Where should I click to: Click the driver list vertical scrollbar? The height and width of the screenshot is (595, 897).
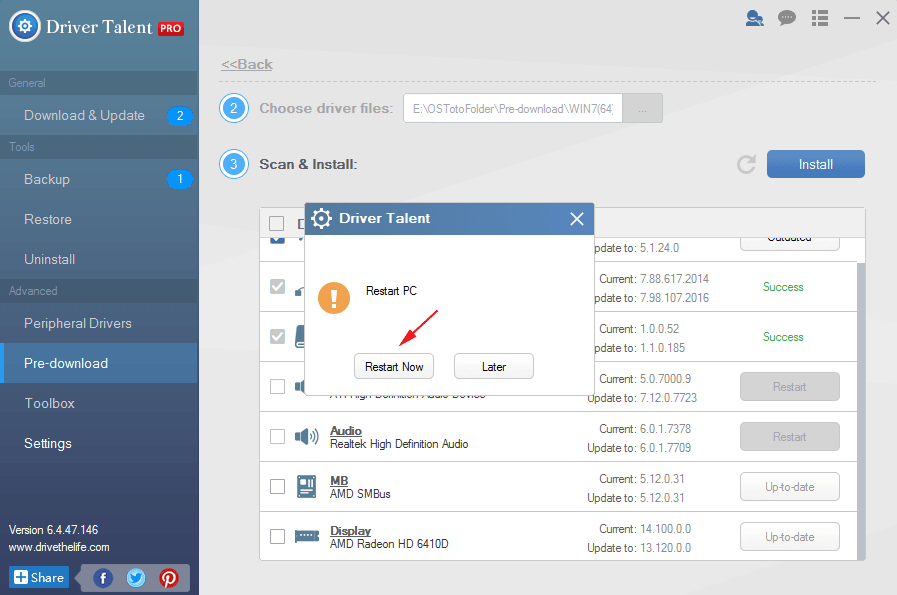click(x=861, y=411)
